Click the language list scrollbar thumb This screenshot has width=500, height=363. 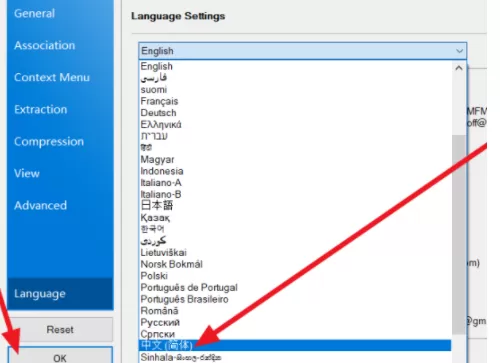459,234
